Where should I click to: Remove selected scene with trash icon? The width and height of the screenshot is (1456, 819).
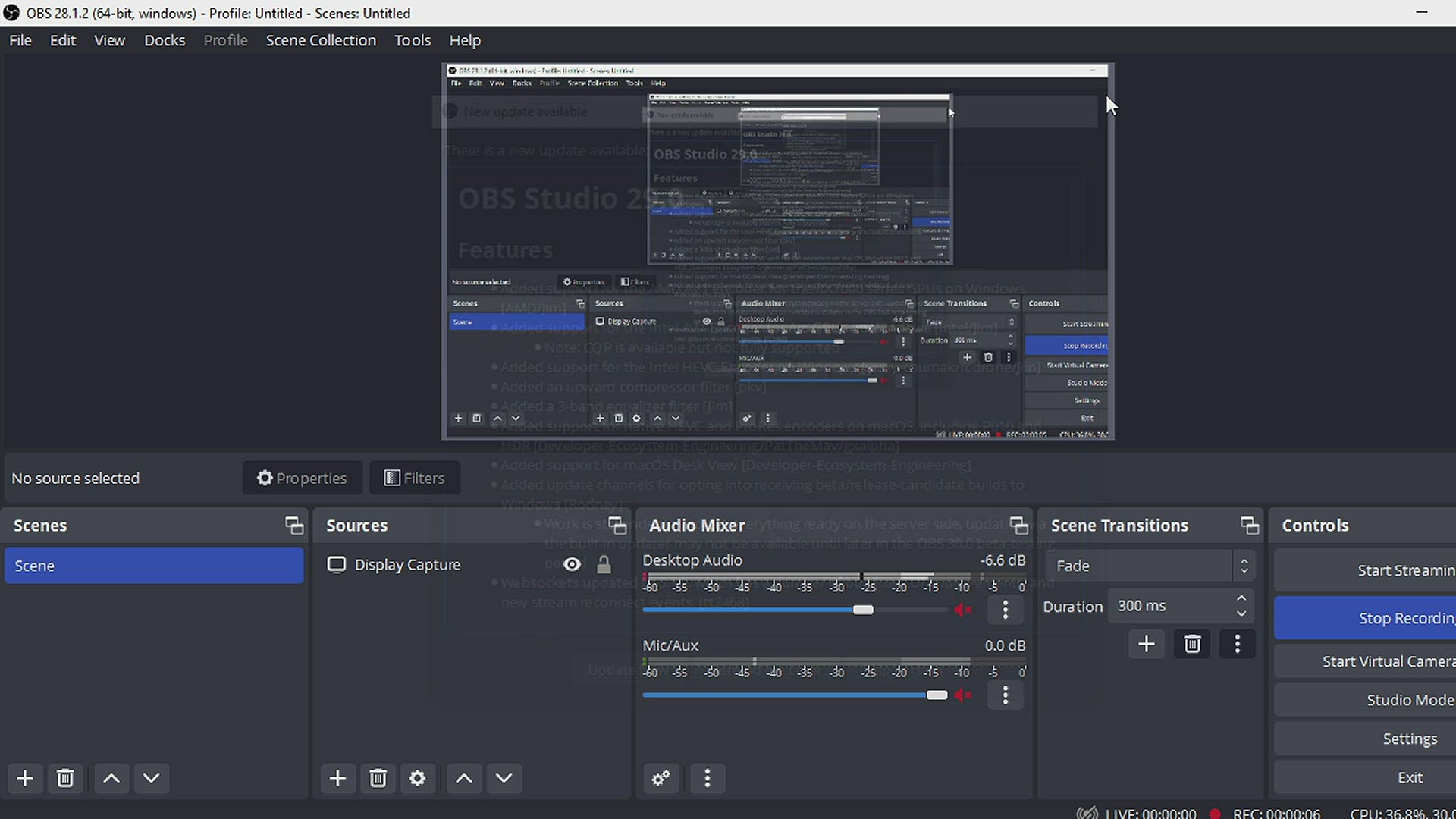[65, 778]
